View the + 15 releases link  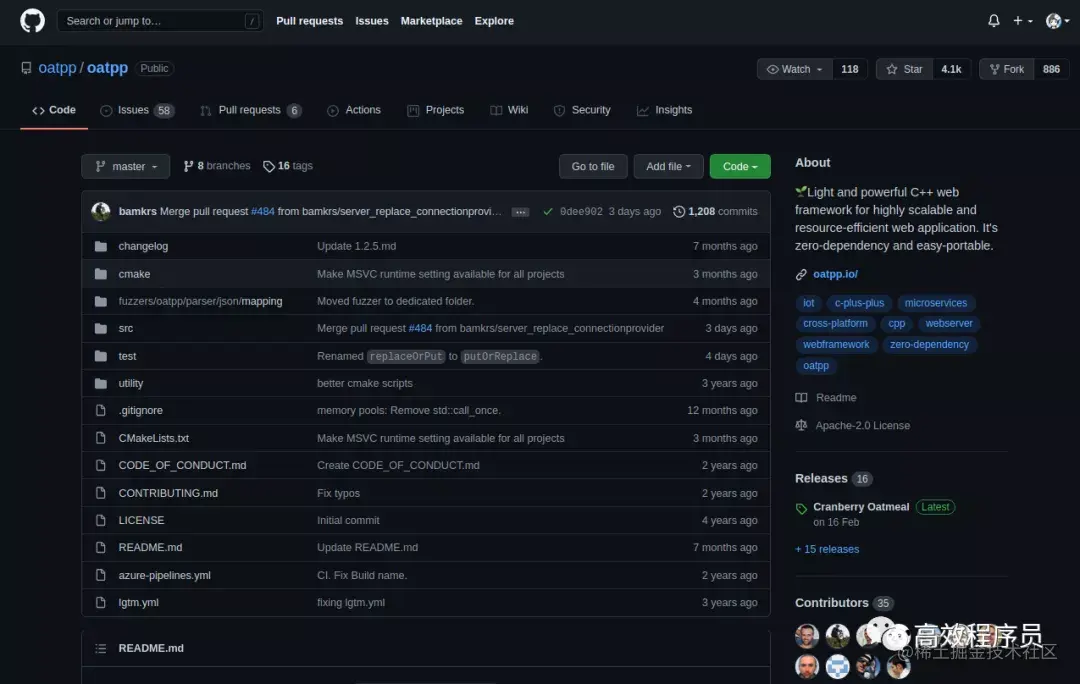(827, 549)
